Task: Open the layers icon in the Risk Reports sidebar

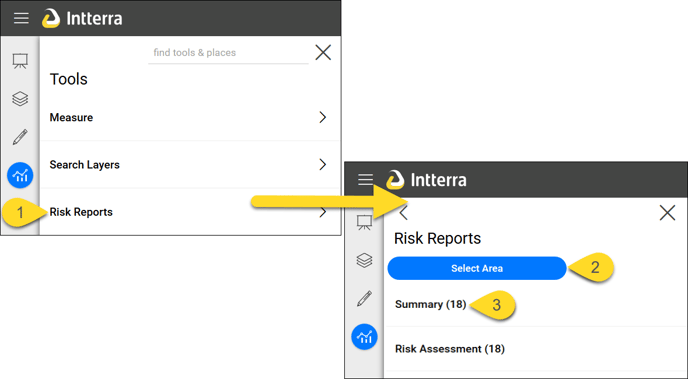Action: click(x=365, y=260)
